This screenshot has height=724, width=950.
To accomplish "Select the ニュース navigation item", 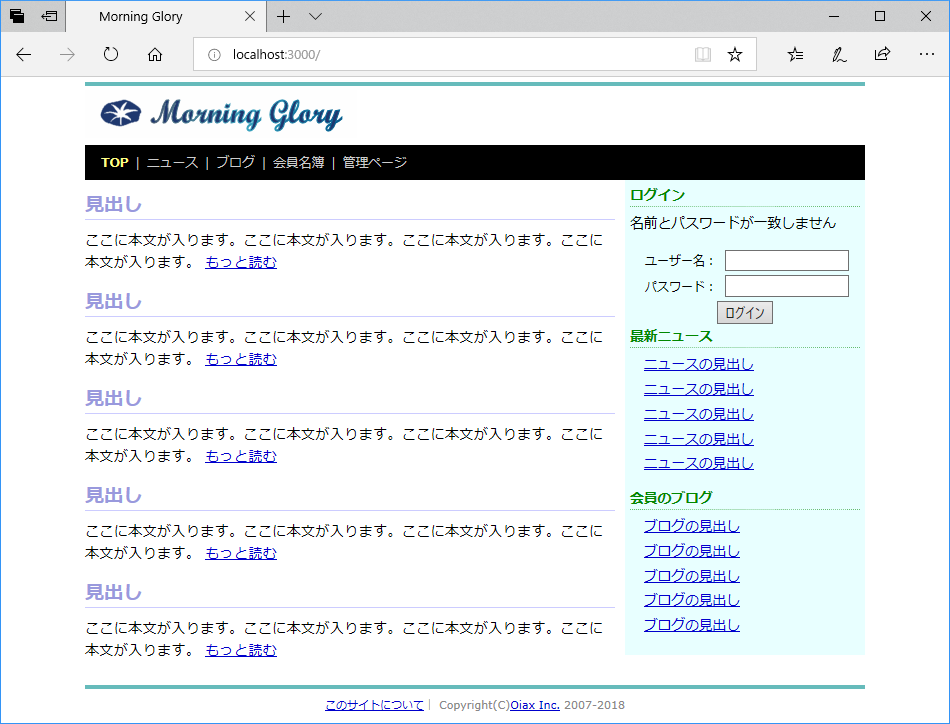I will 171,162.
